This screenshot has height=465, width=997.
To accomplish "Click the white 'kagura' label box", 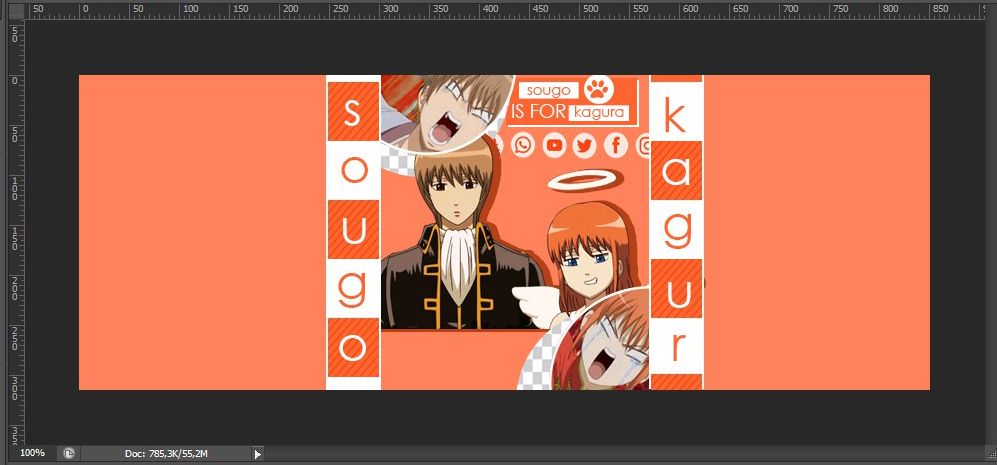I will pyautogui.click(x=598, y=113).
